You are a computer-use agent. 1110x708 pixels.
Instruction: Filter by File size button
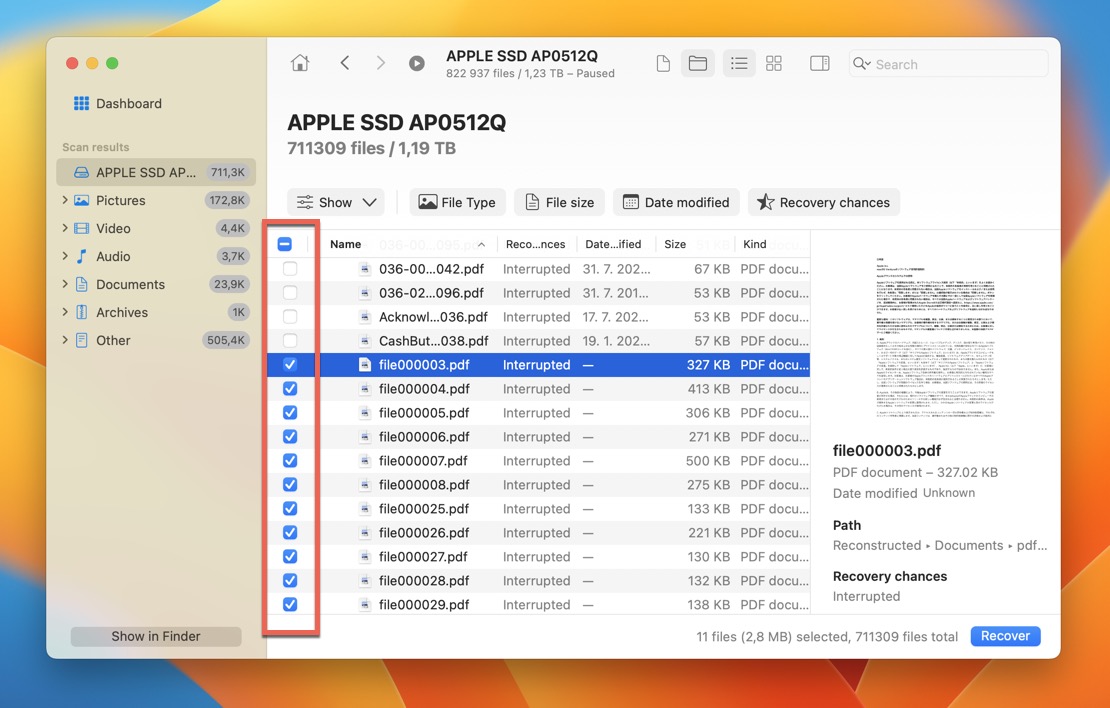click(559, 202)
